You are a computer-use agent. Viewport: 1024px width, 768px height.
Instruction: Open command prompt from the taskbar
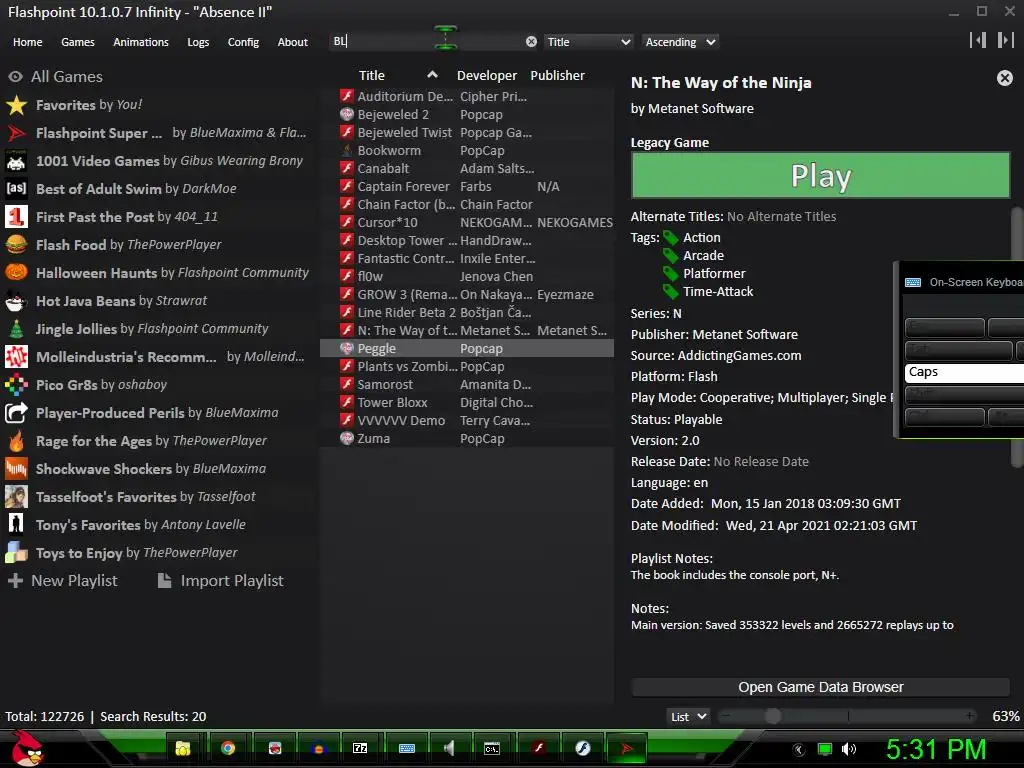point(492,748)
